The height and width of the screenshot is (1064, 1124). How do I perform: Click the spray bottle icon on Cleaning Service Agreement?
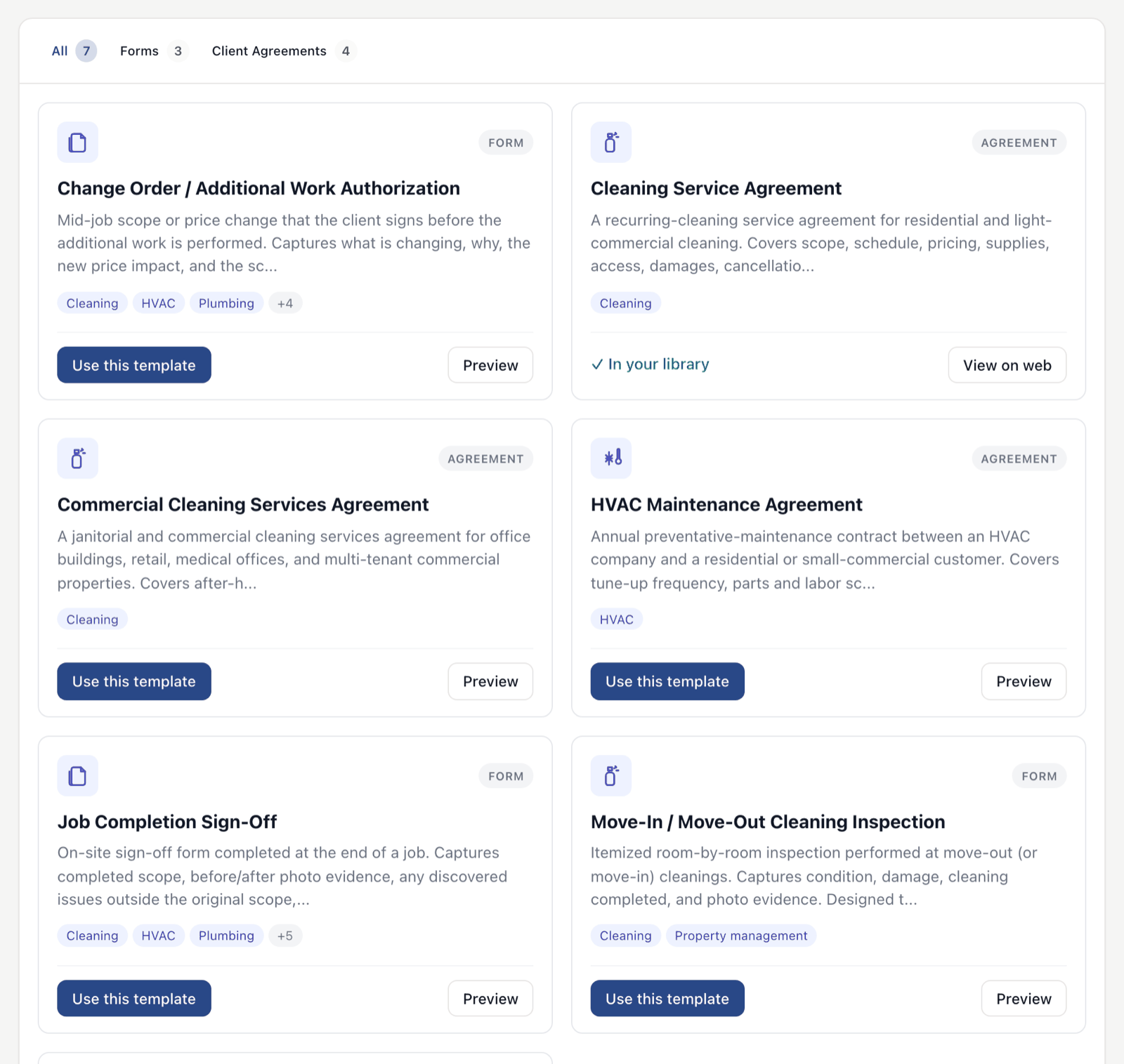(611, 143)
